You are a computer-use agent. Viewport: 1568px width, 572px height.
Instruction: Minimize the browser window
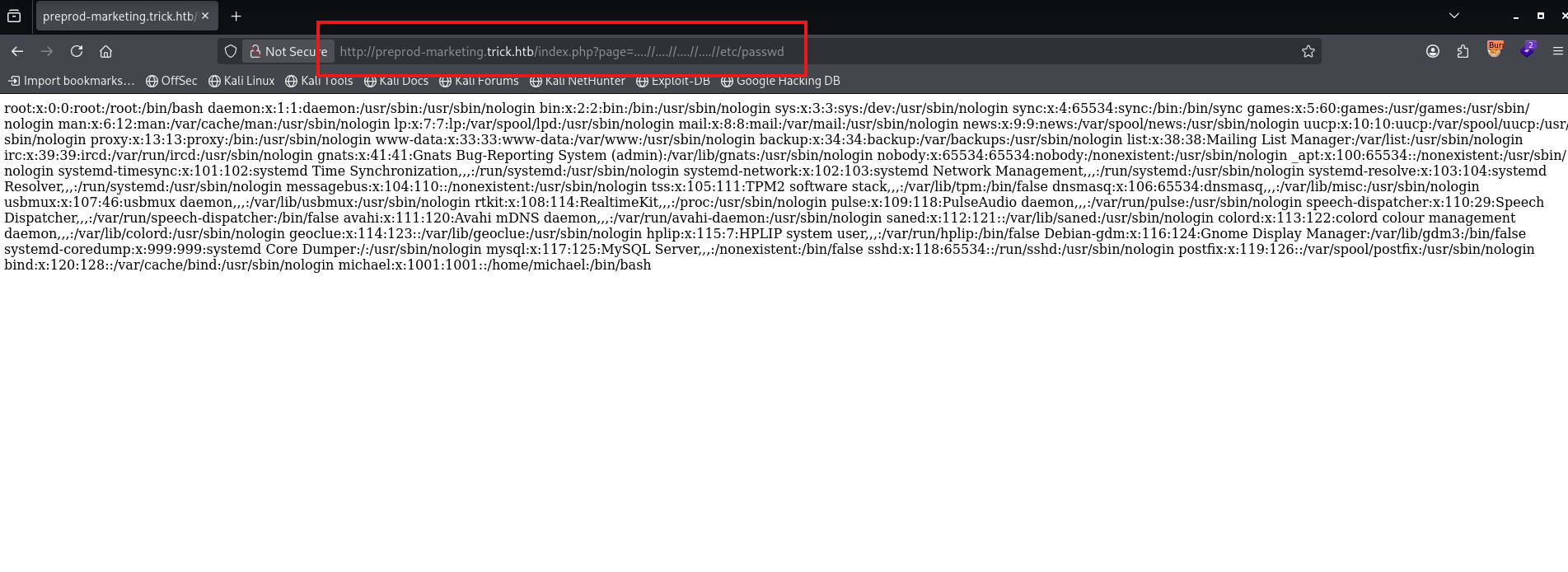click(x=1515, y=16)
